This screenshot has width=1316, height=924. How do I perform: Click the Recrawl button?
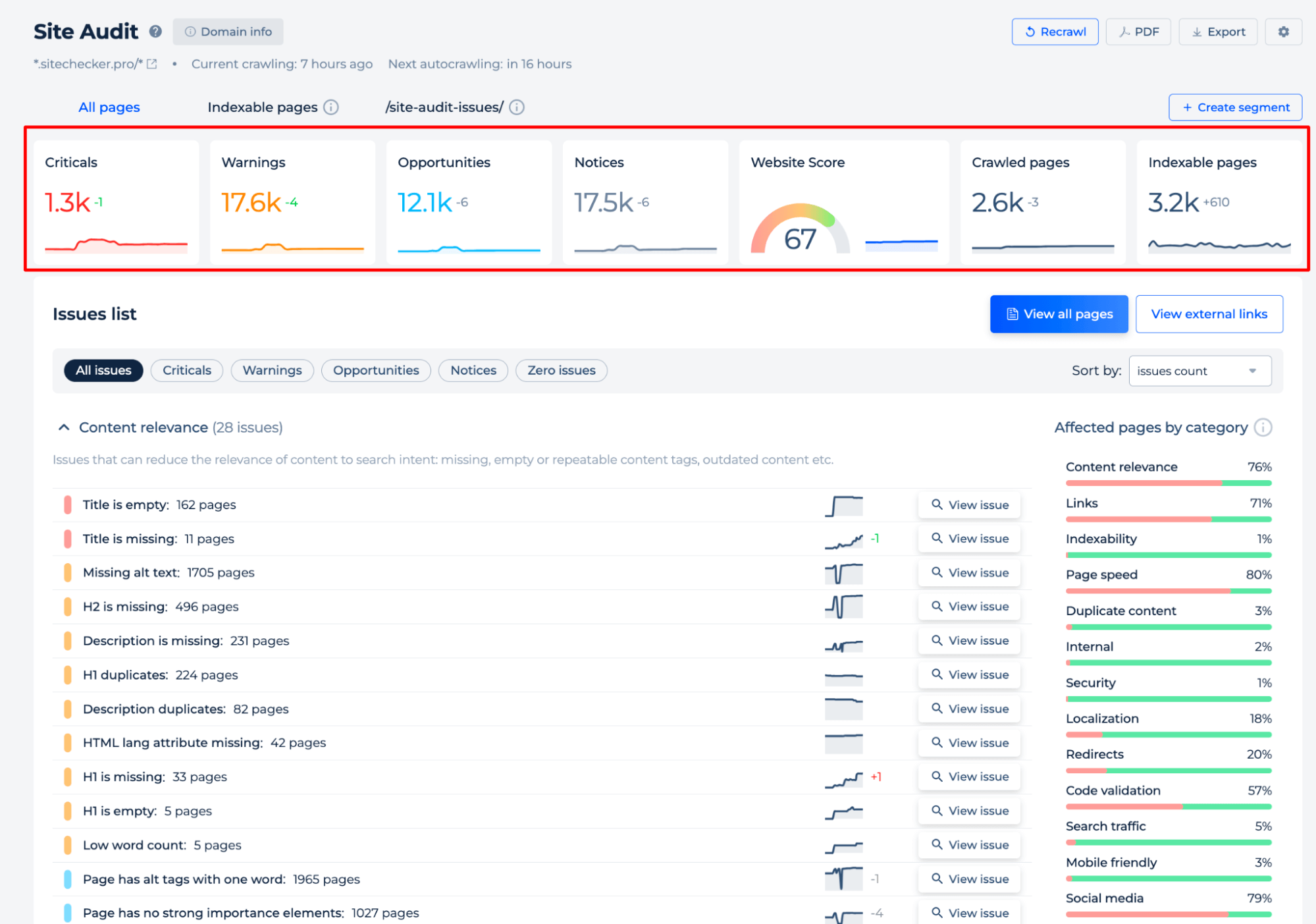pyautogui.click(x=1055, y=32)
